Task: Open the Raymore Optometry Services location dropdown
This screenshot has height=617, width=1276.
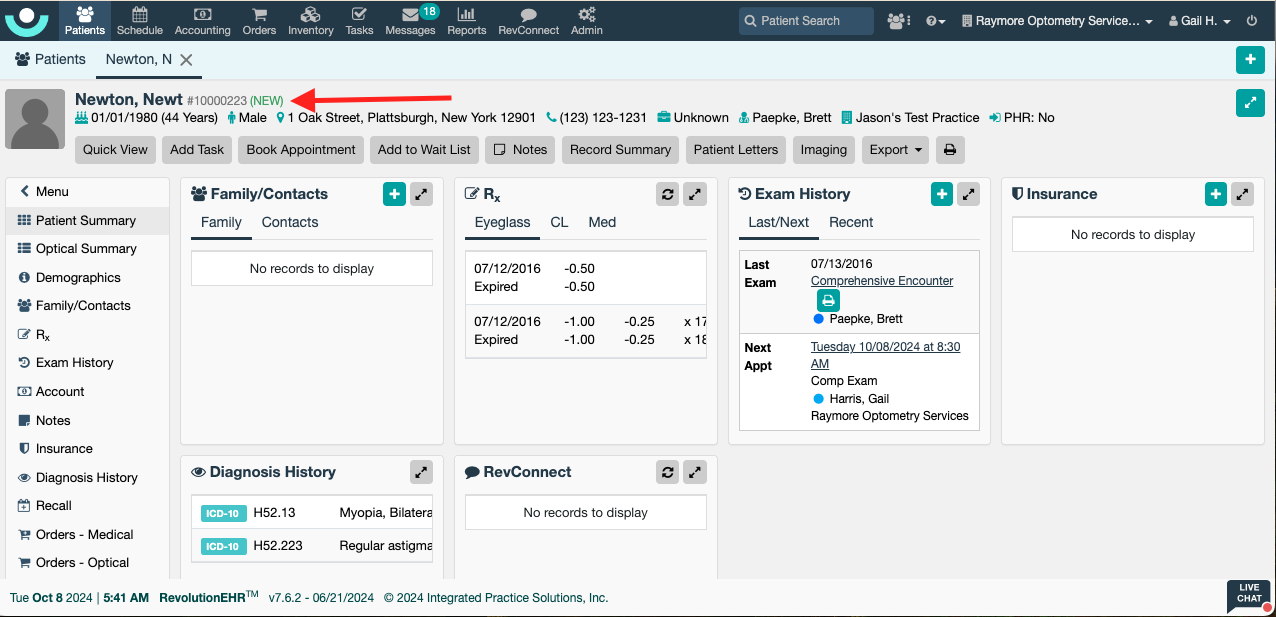Action: tap(1057, 21)
